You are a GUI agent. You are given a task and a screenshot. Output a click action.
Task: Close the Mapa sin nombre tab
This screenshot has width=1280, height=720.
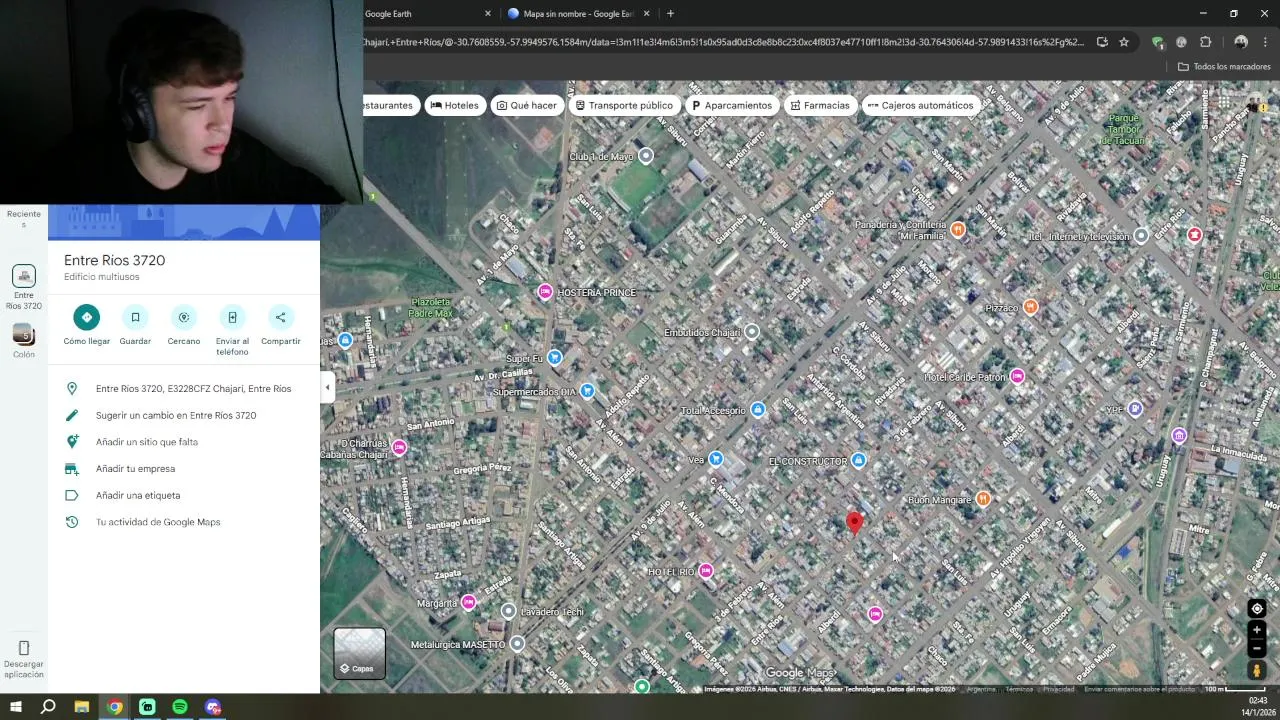[x=646, y=14]
